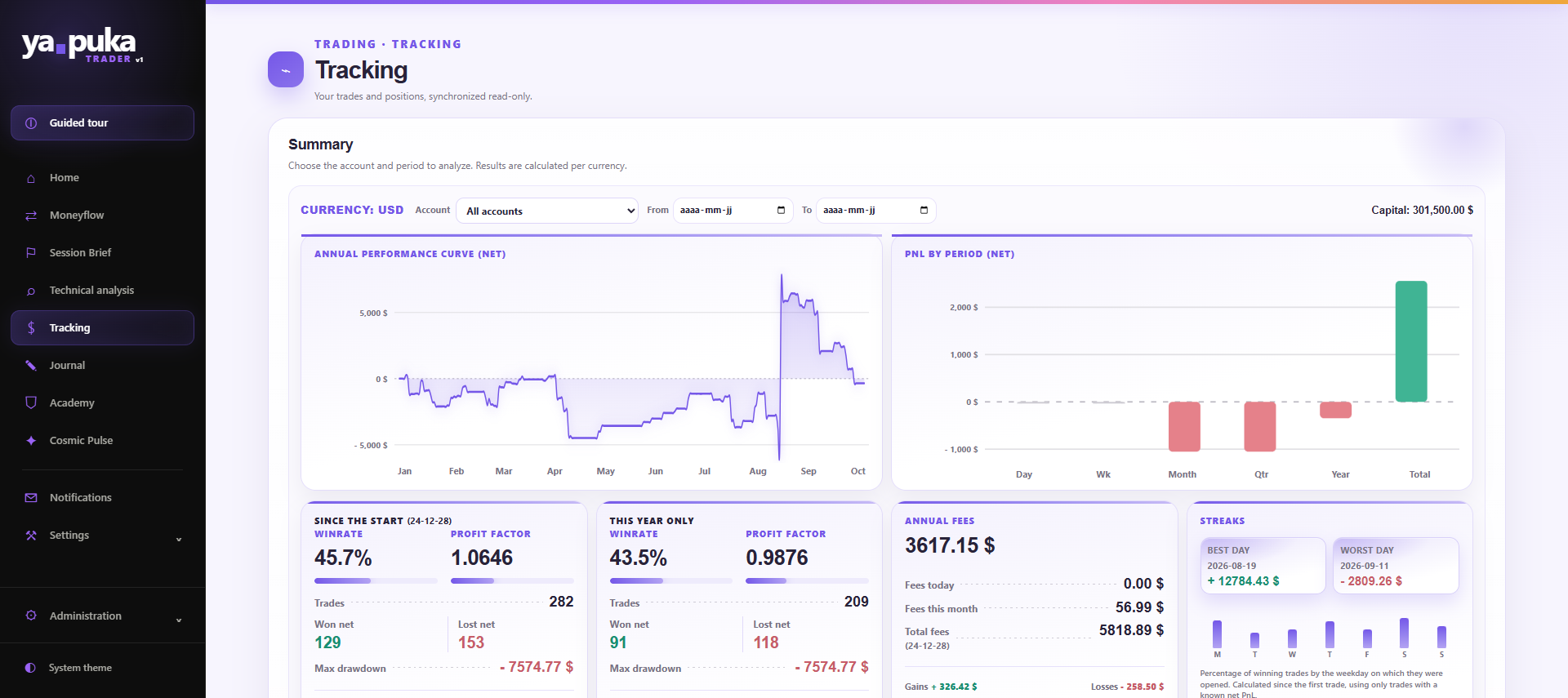Open the Academy link
1568x698 pixels.
[102, 403]
